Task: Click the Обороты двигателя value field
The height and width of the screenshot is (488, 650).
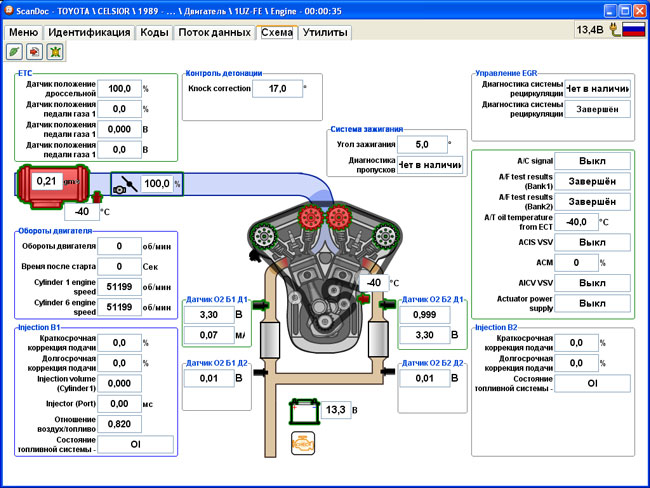Action: [x=119, y=246]
